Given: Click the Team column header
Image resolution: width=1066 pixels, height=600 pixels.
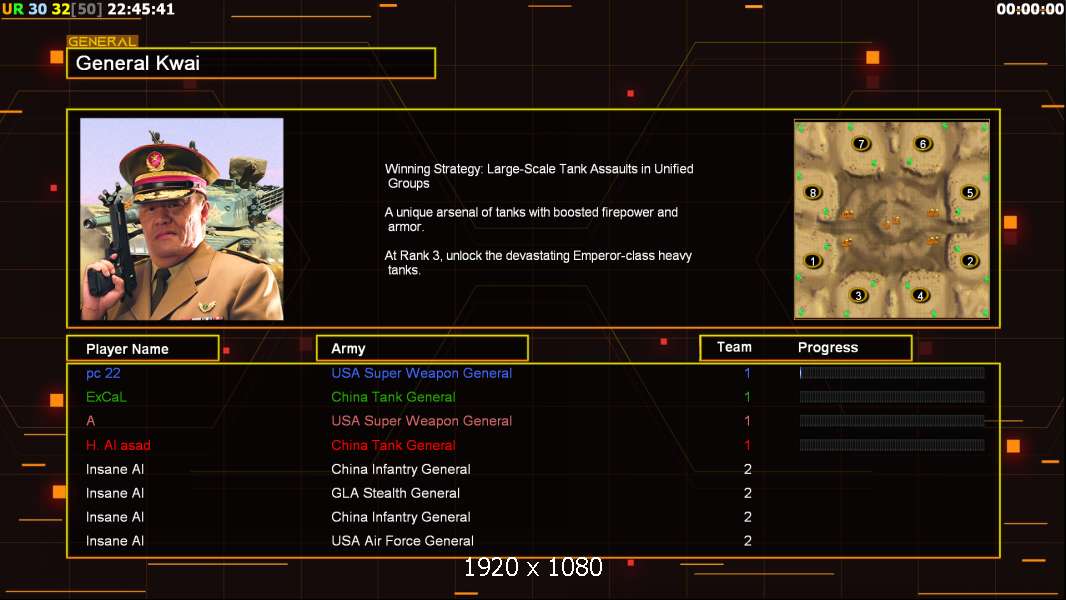Looking at the screenshot, I should pyautogui.click(x=734, y=347).
